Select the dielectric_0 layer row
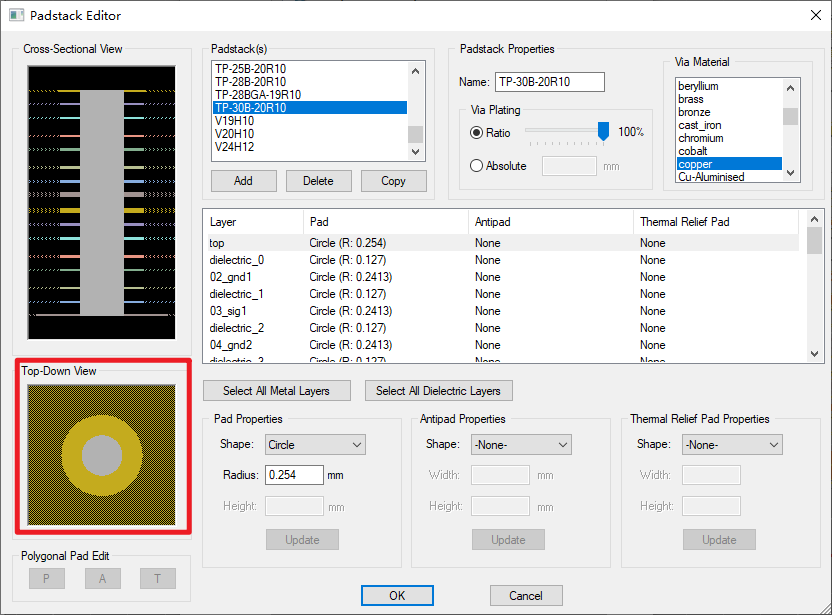This screenshot has width=832, height=615. click(503, 260)
